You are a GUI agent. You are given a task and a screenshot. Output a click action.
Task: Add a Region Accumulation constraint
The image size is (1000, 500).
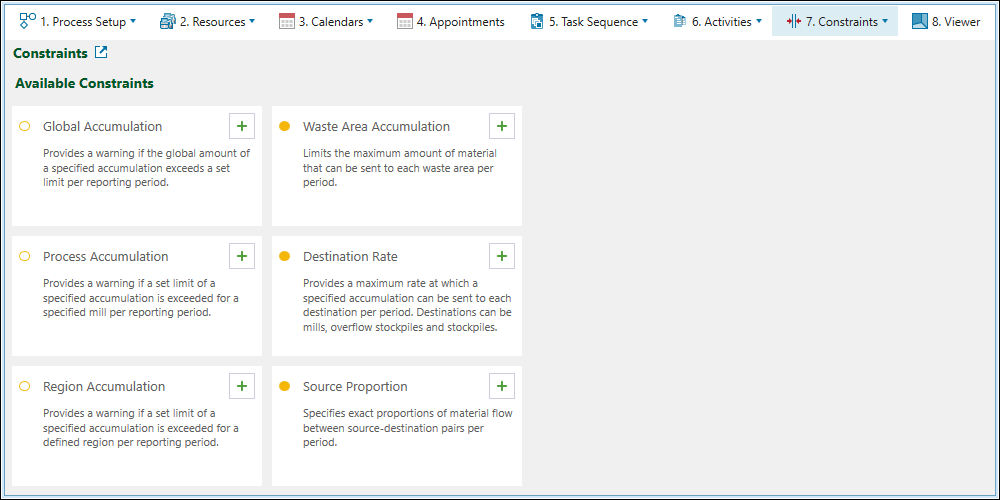pyautogui.click(x=242, y=386)
